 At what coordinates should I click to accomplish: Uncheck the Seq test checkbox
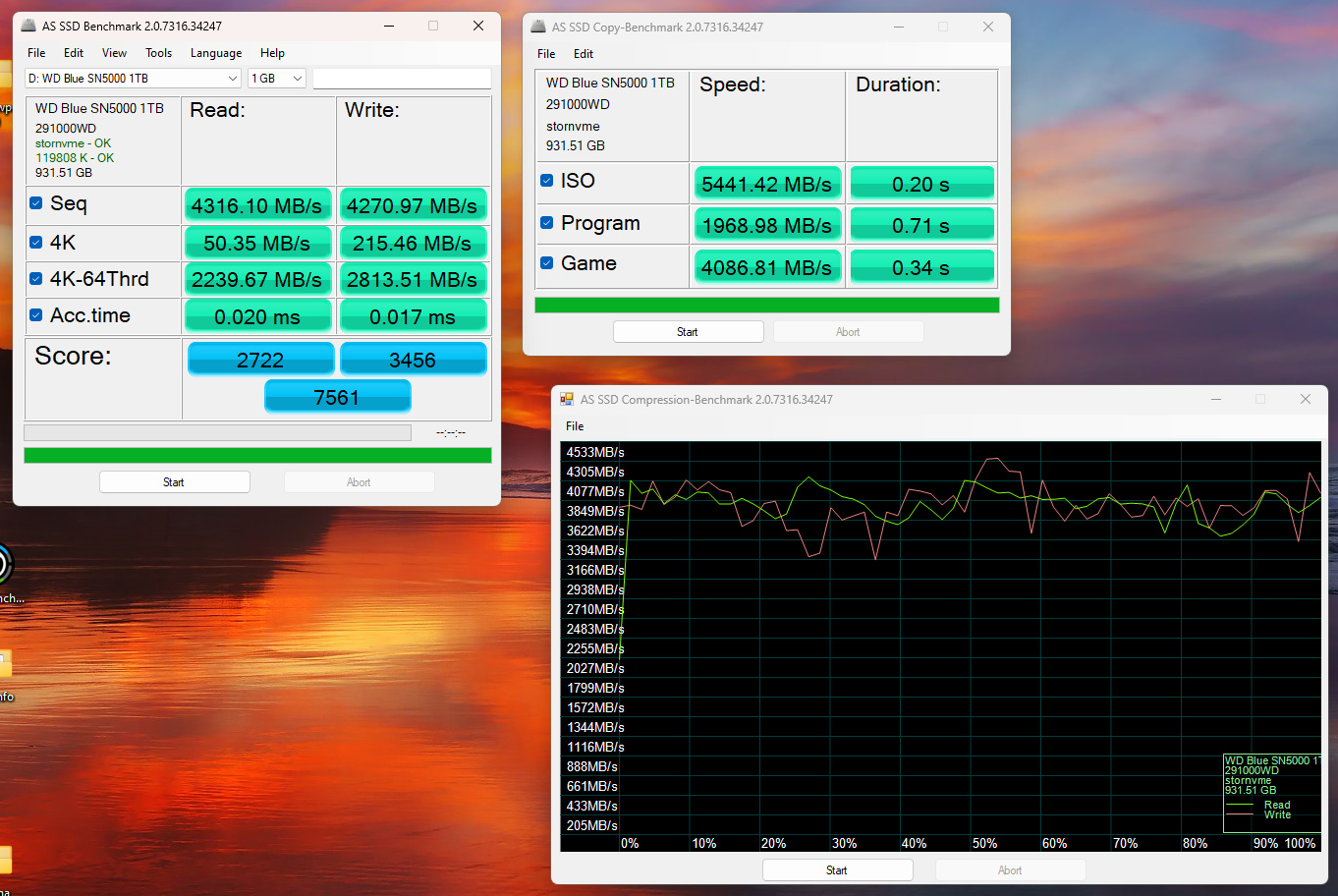[x=36, y=203]
